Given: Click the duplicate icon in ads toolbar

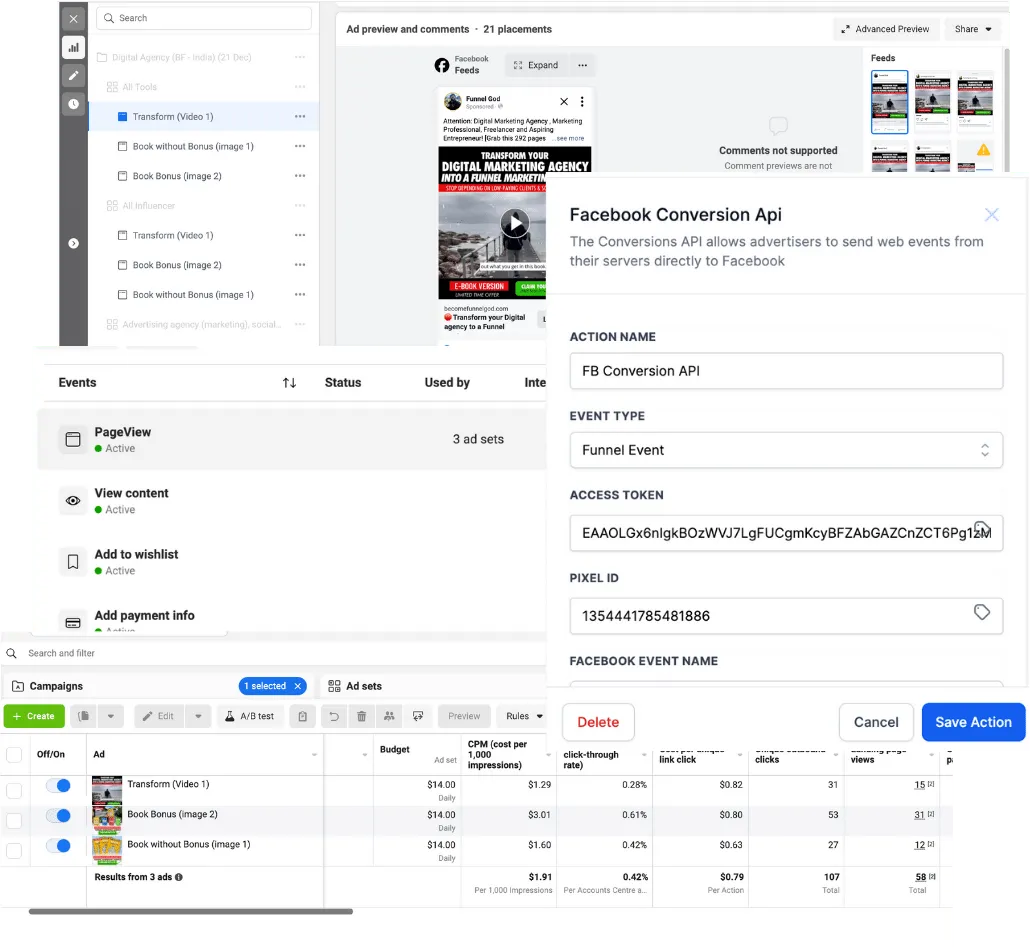Looking at the screenshot, I should click(x=83, y=716).
